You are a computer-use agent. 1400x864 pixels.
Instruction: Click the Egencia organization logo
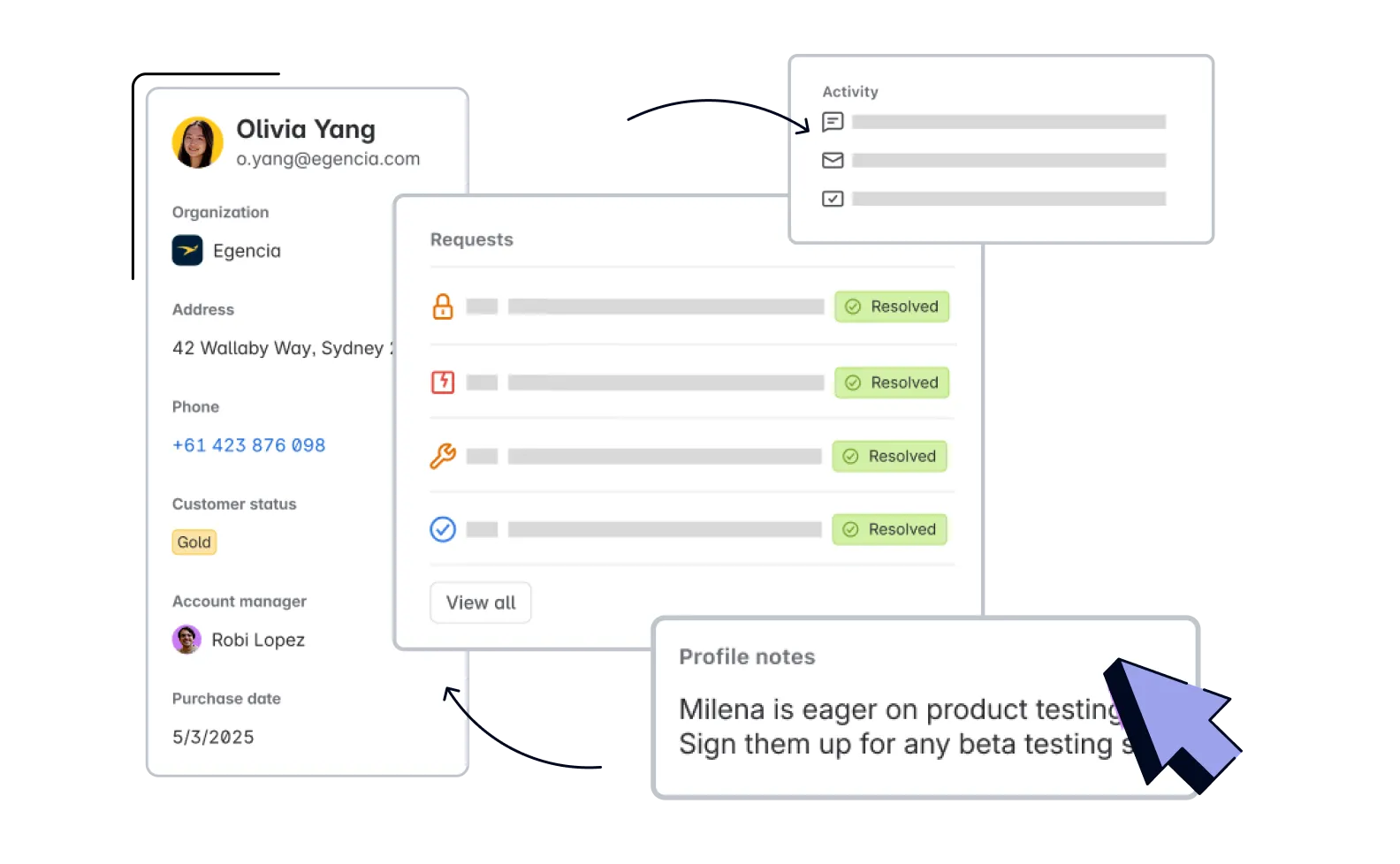pyautogui.click(x=187, y=251)
